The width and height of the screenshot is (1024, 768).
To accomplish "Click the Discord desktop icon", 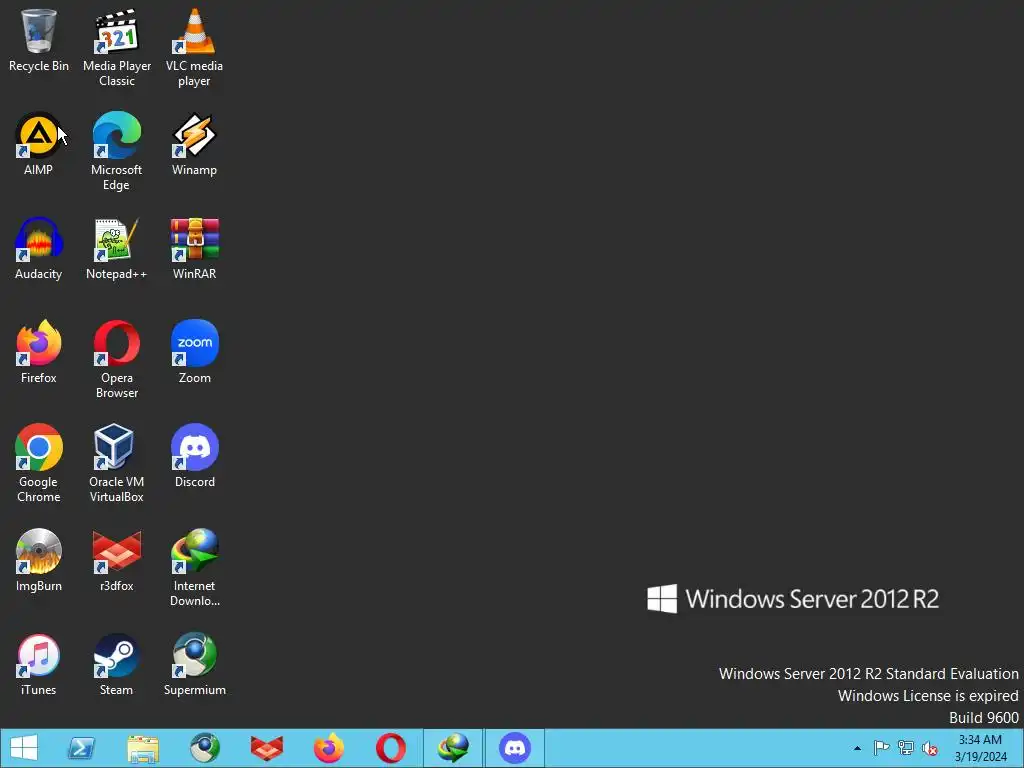I will (x=194, y=456).
